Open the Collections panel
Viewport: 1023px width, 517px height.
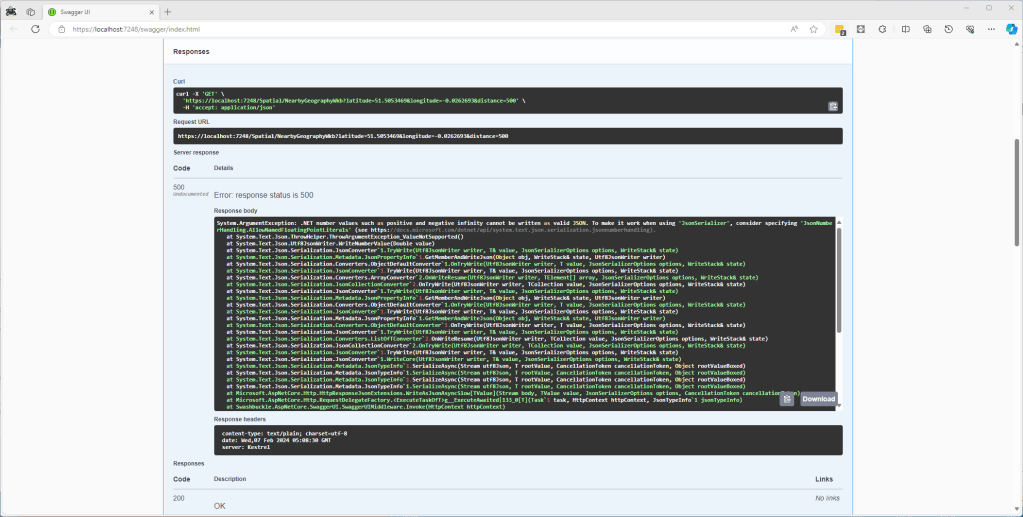(x=926, y=29)
